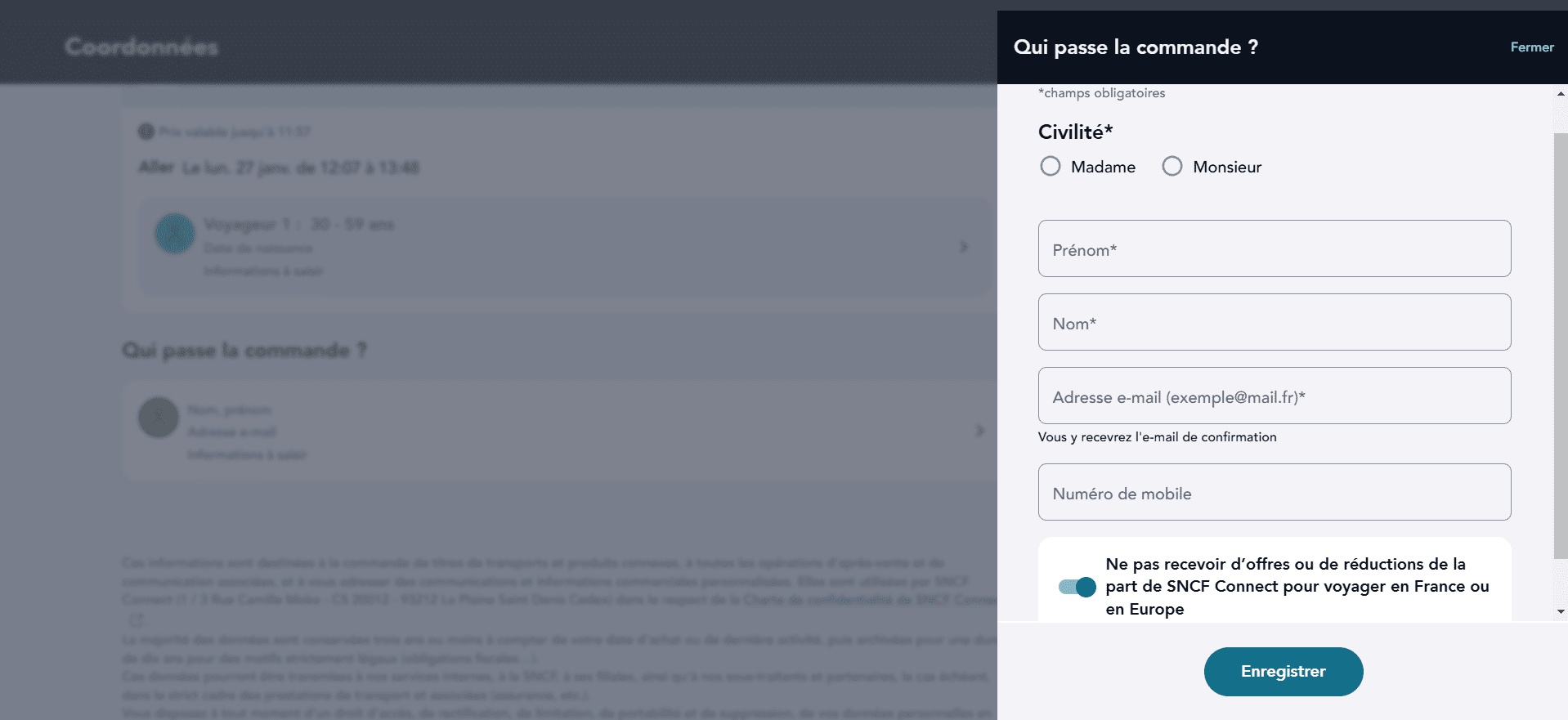The image size is (1568, 720).
Task: Open orderer details via Nom, prénom chevron
Action: click(979, 431)
